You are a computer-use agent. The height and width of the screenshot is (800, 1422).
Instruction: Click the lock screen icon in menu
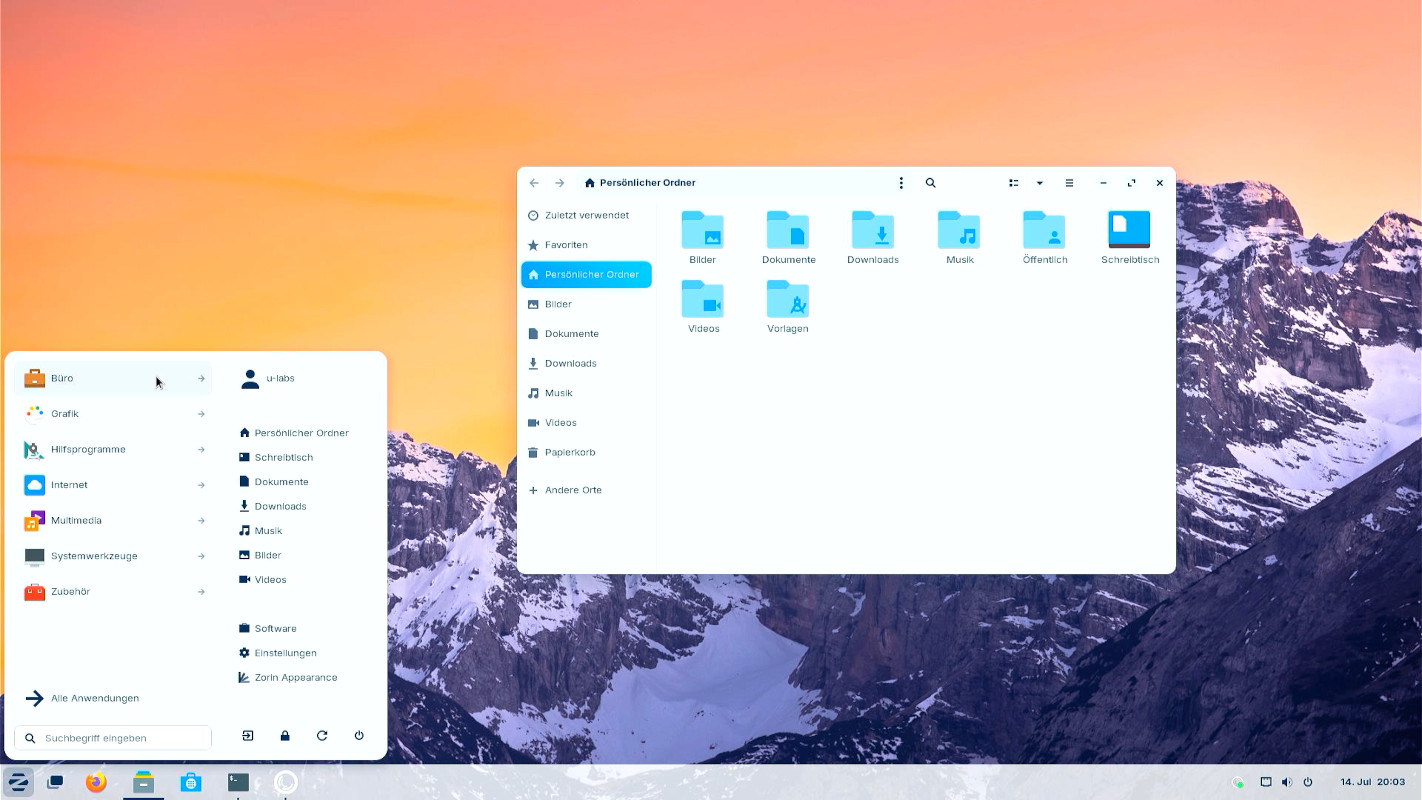(285, 736)
